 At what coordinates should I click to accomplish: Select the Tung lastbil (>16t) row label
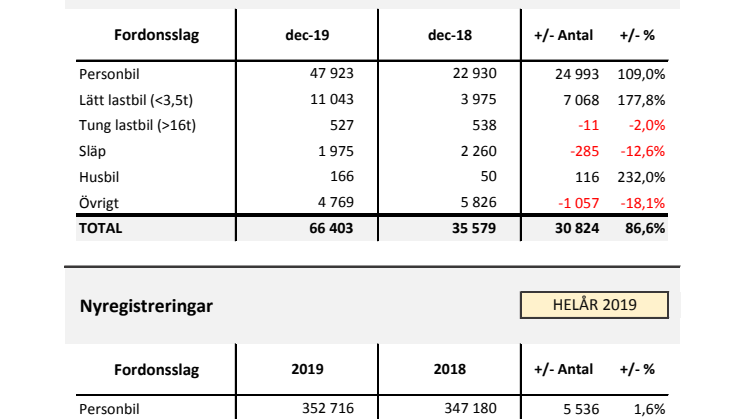[135, 124]
